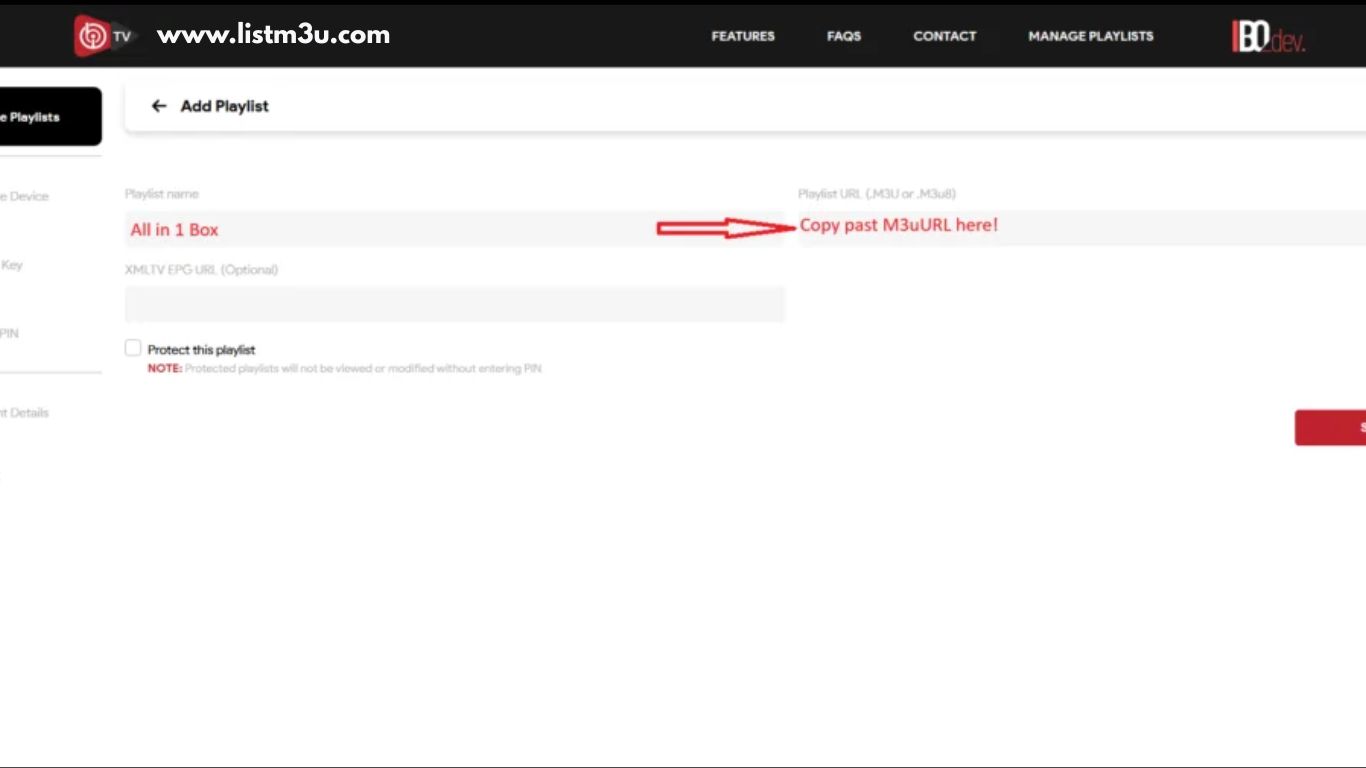Click the red Save button
This screenshot has width=1366, height=768.
tap(1340, 427)
